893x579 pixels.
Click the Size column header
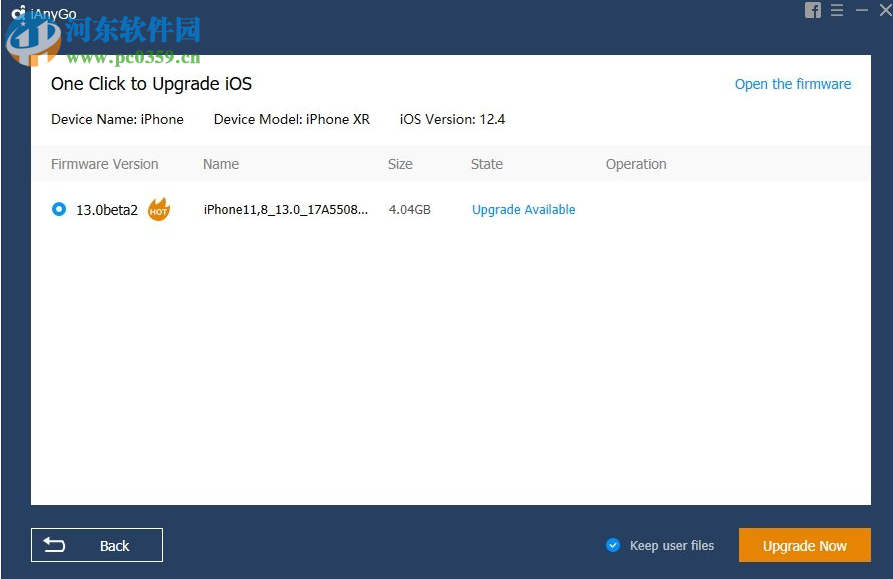tap(400, 164)
